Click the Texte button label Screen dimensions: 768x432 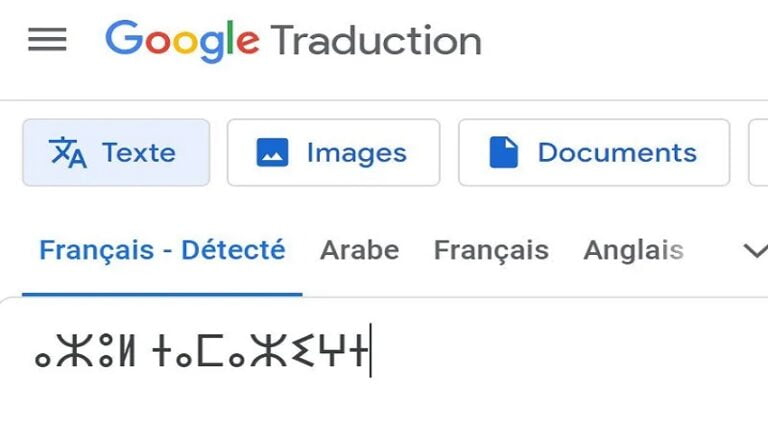pyautogui.click(x=138, y=153)
